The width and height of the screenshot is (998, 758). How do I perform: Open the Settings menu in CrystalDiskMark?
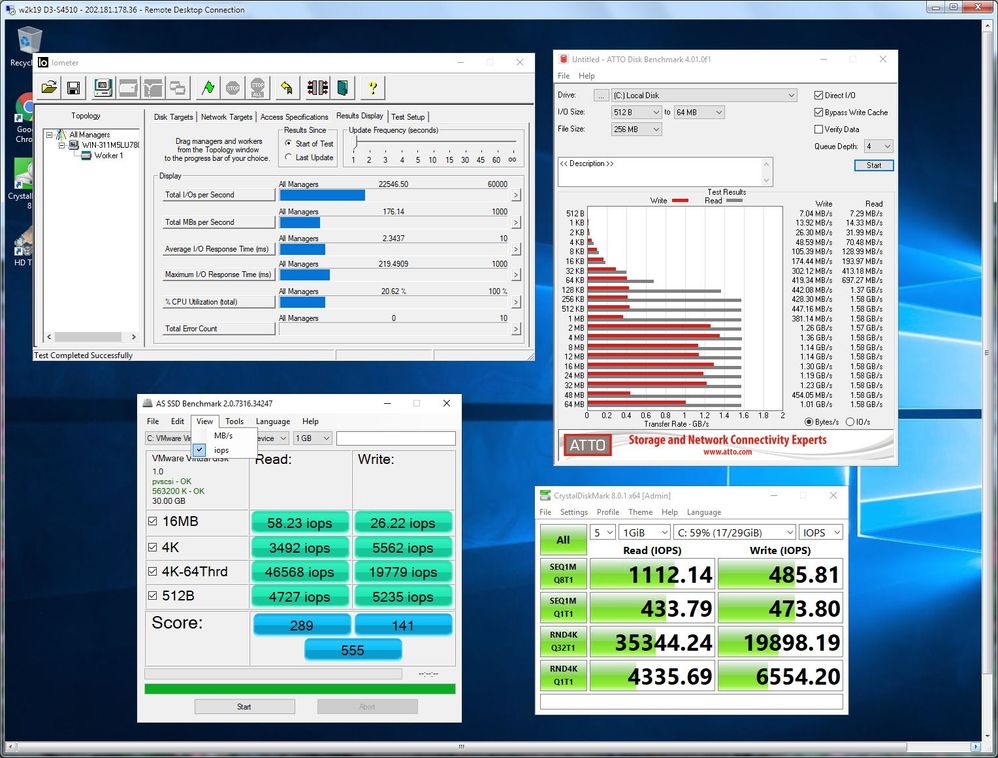573,512
